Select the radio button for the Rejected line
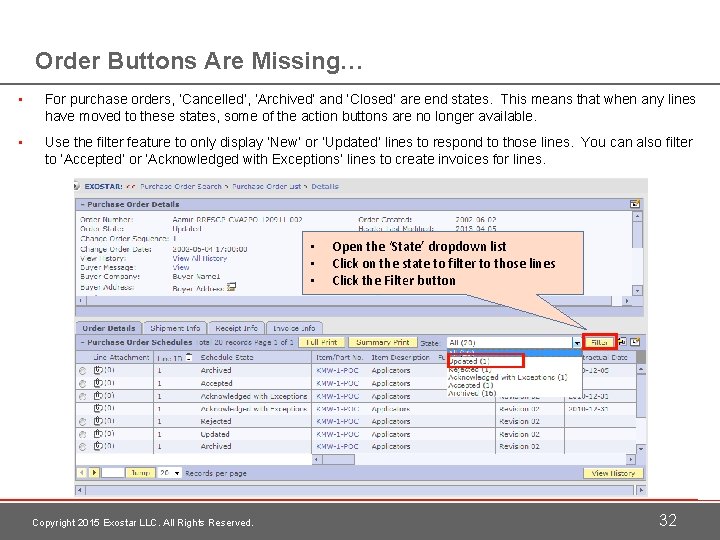 [x=82, y=422]
